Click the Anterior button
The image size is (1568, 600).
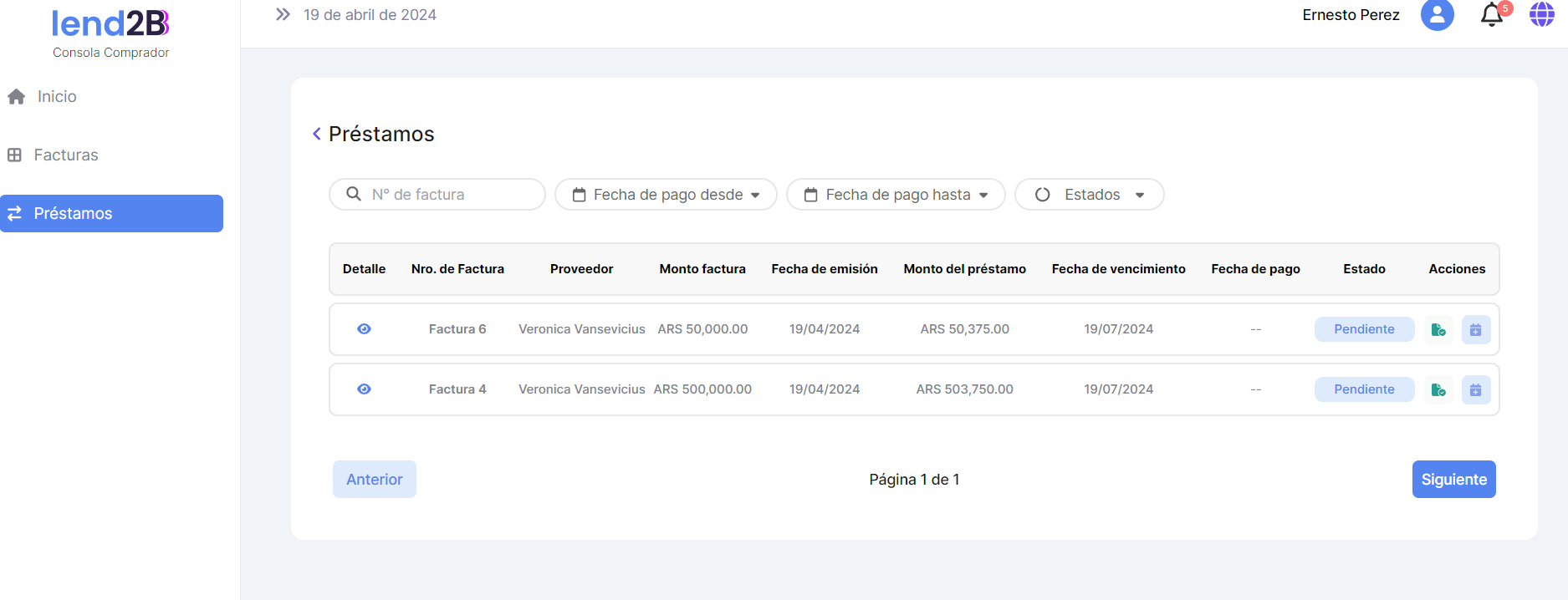[375, 480]
